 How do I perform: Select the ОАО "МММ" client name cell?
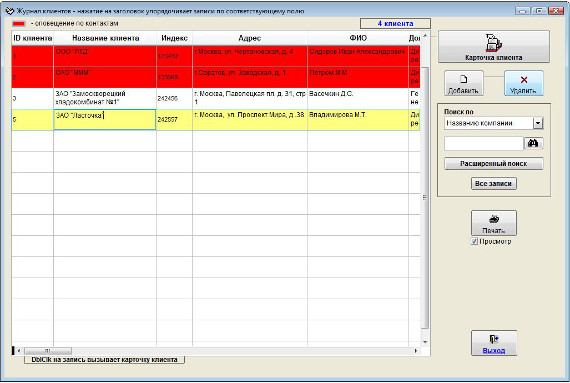click(105, 77)
